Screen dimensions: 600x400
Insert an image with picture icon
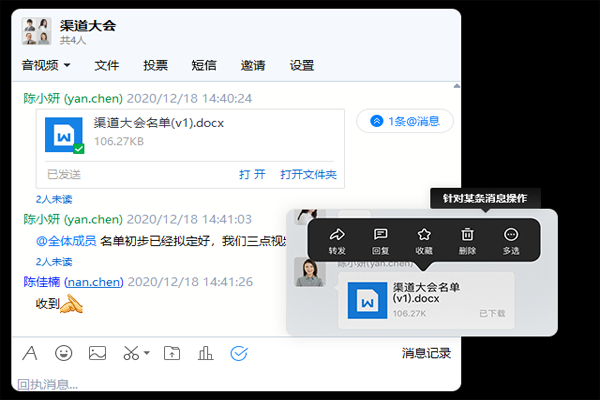pyautogui.click(x=97, y=353)
